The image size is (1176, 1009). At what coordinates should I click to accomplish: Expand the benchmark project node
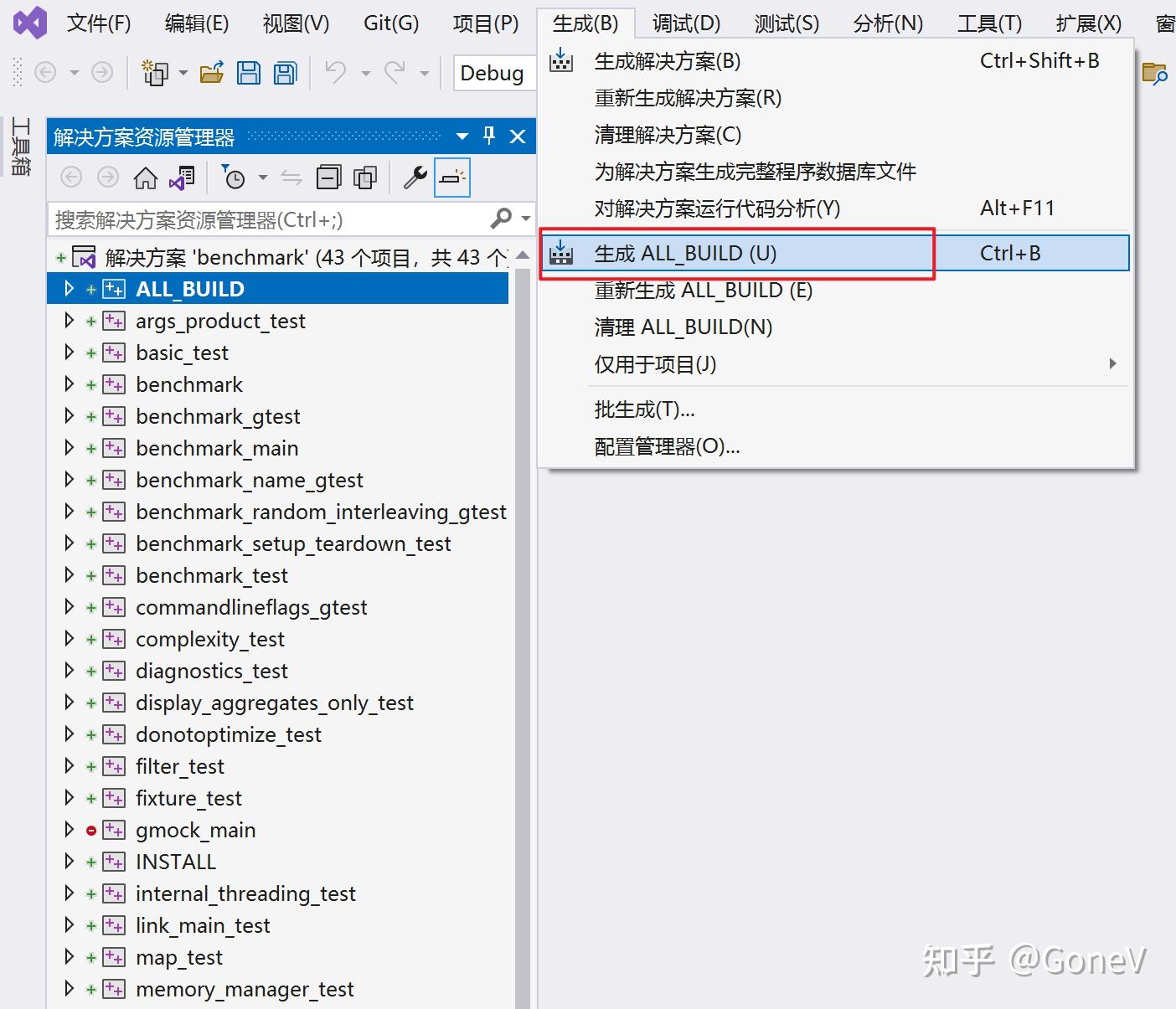coord(69,384)
